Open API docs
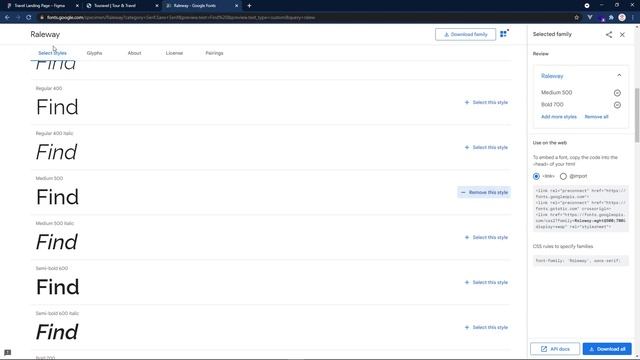The image size is (640, 360). click(555, 349)
